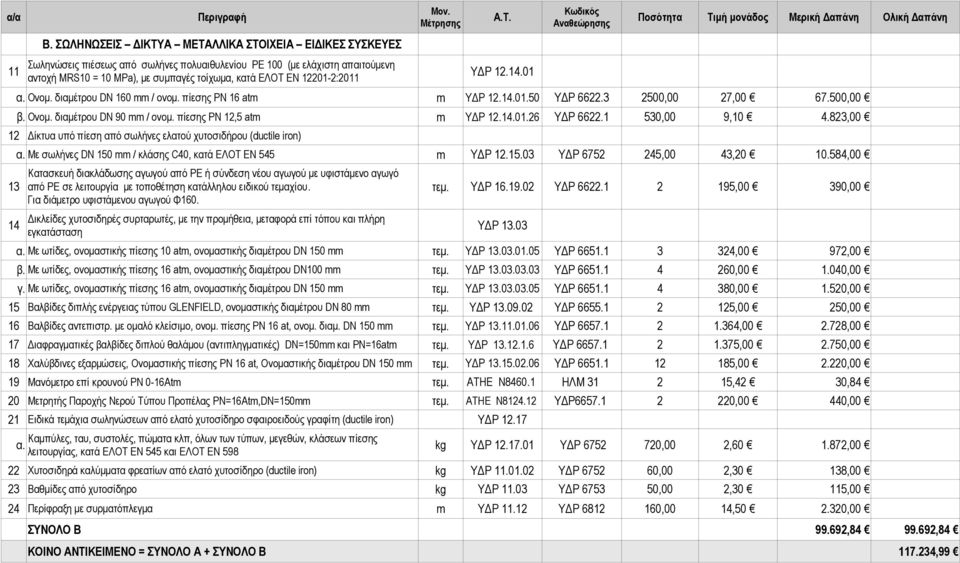Click description 'Μετρητής Παροχής Νερού Τύπου Προπέλας'

tap(119, 401)
